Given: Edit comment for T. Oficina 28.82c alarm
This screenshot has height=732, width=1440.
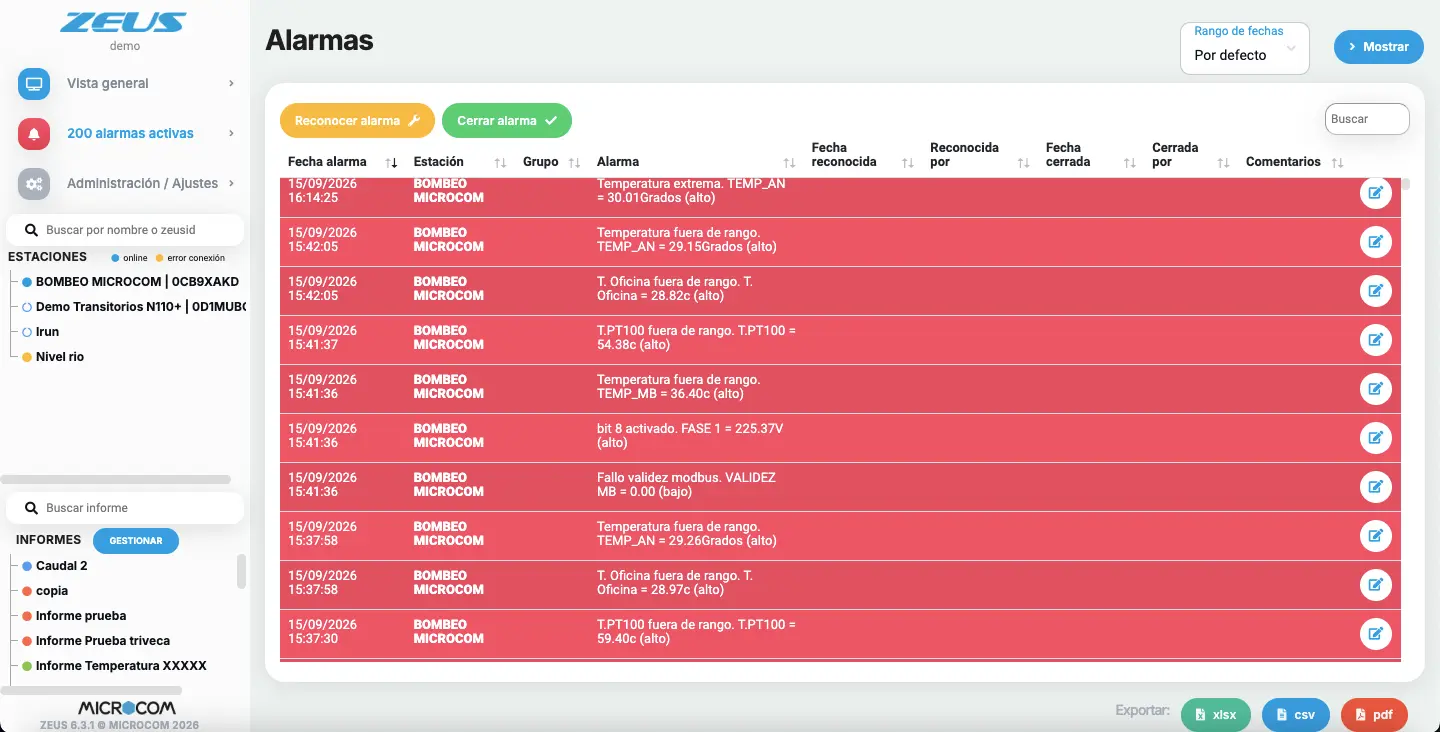Looking at the screenshot, I should [1376, 290].
